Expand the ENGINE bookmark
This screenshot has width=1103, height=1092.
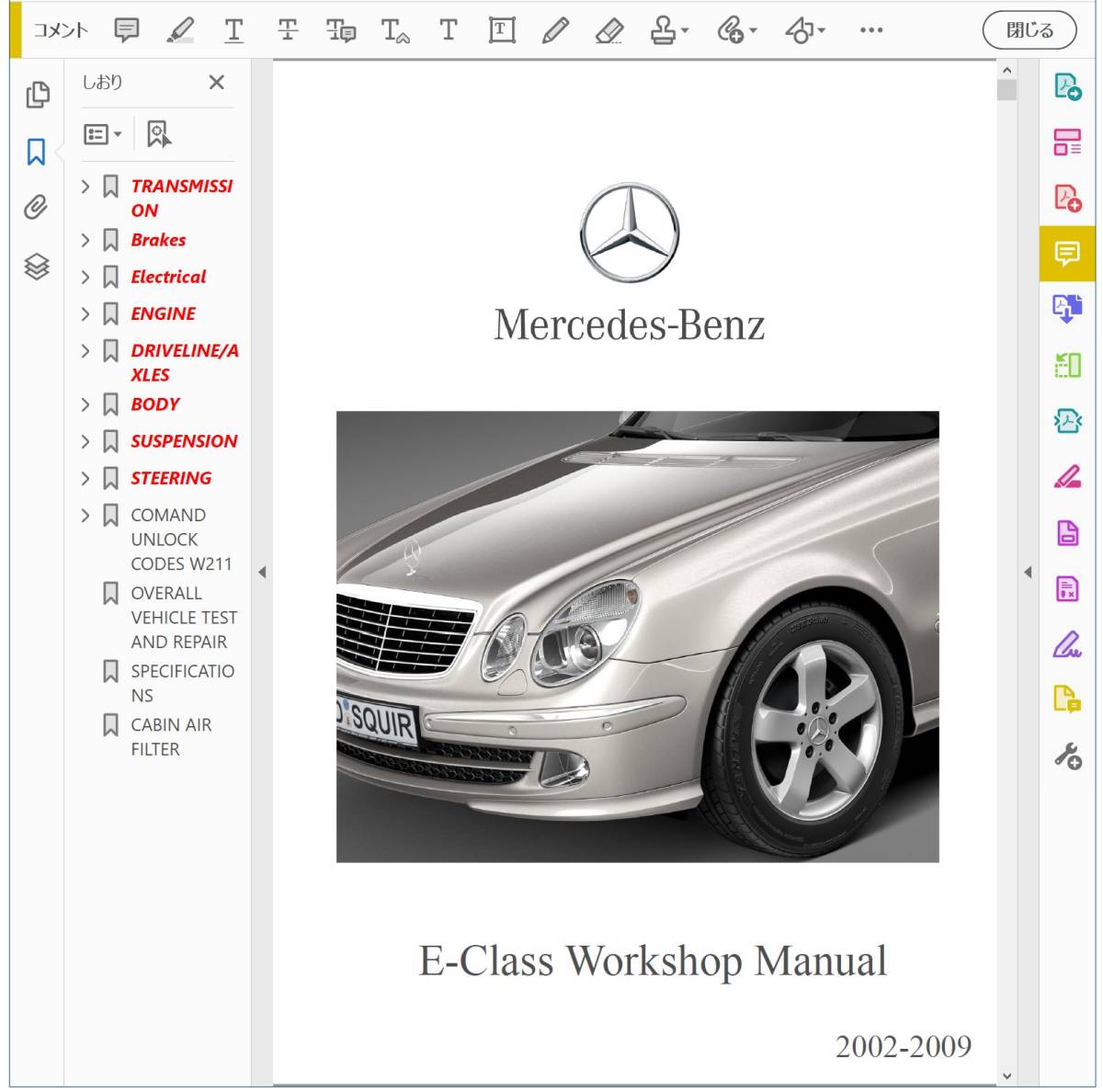click(x=85, y=313)
